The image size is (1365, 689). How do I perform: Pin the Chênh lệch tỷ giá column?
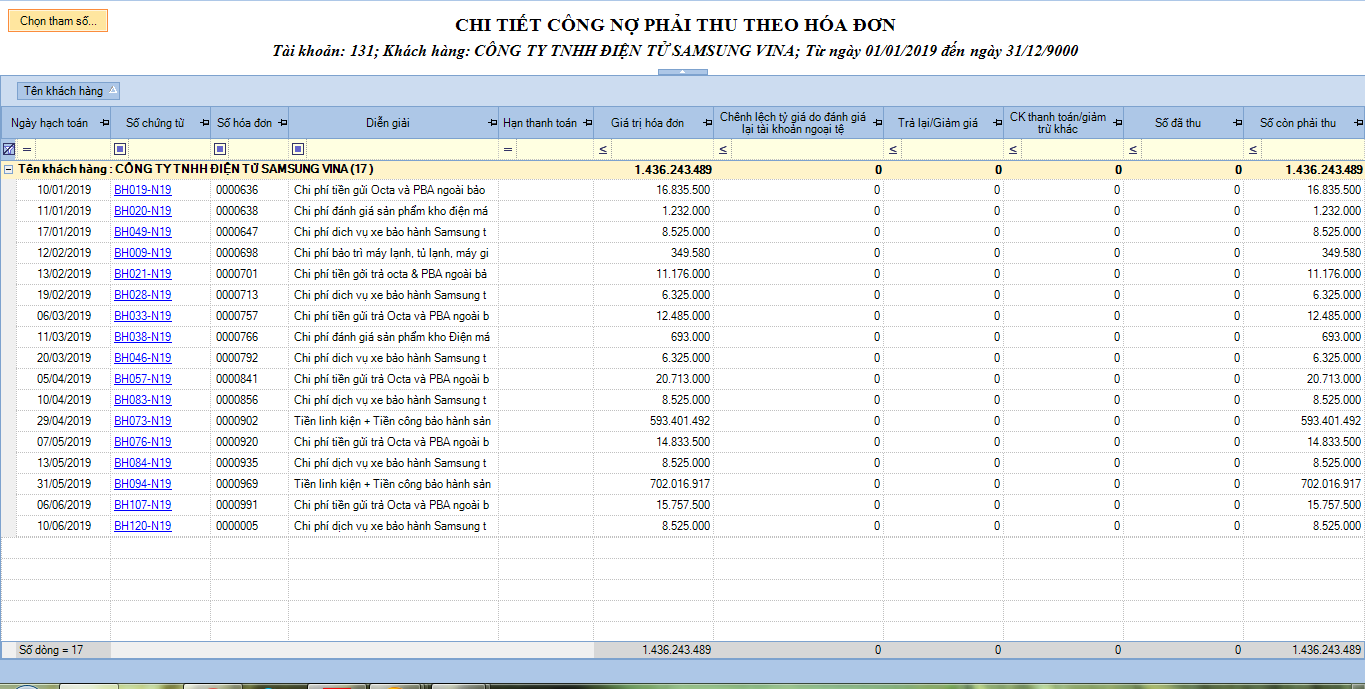coord(876,123)
